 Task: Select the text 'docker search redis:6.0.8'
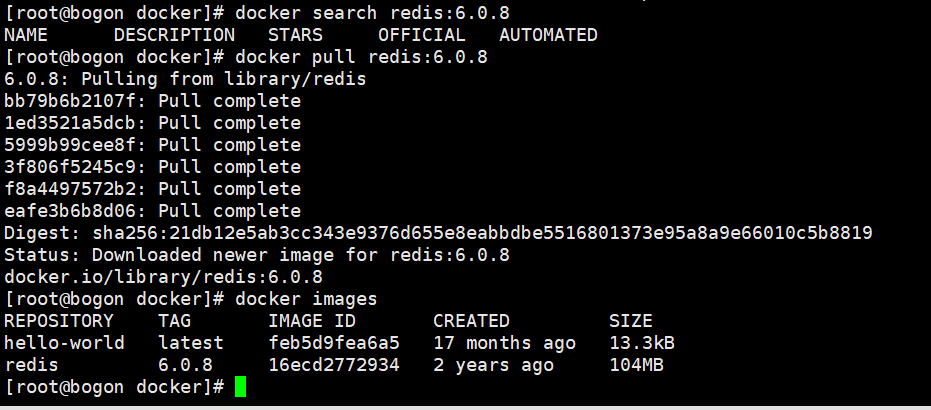[x=372, y=13]
